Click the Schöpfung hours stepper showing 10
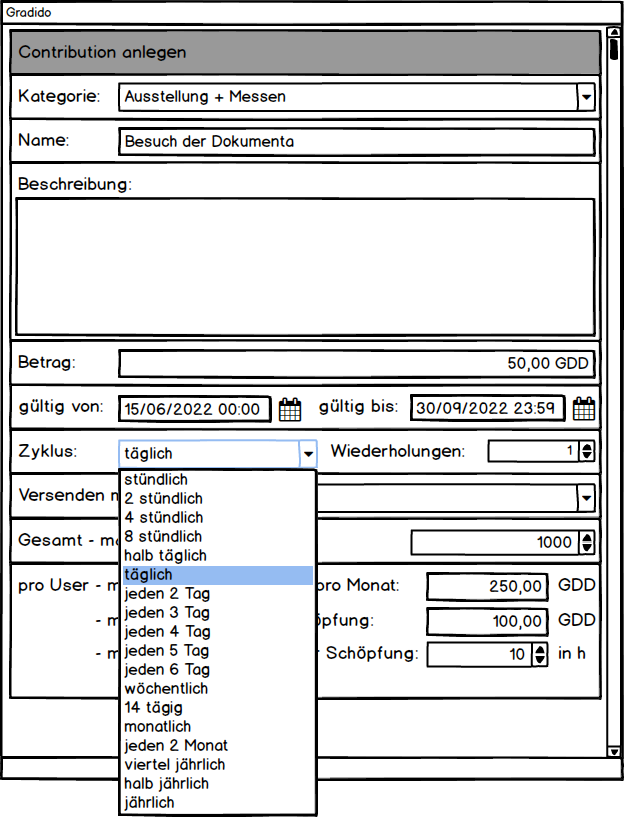This screenshot has width=624, height=818. pyautogui.click(x=541, y=655)
